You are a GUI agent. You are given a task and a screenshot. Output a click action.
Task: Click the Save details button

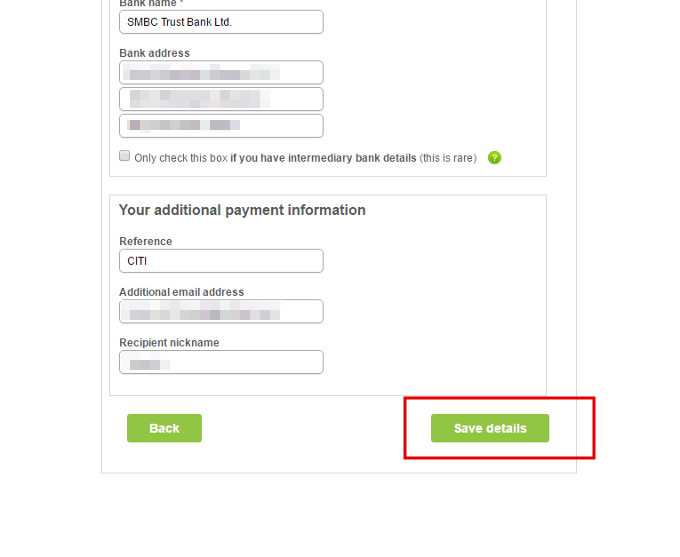(490, 428)
